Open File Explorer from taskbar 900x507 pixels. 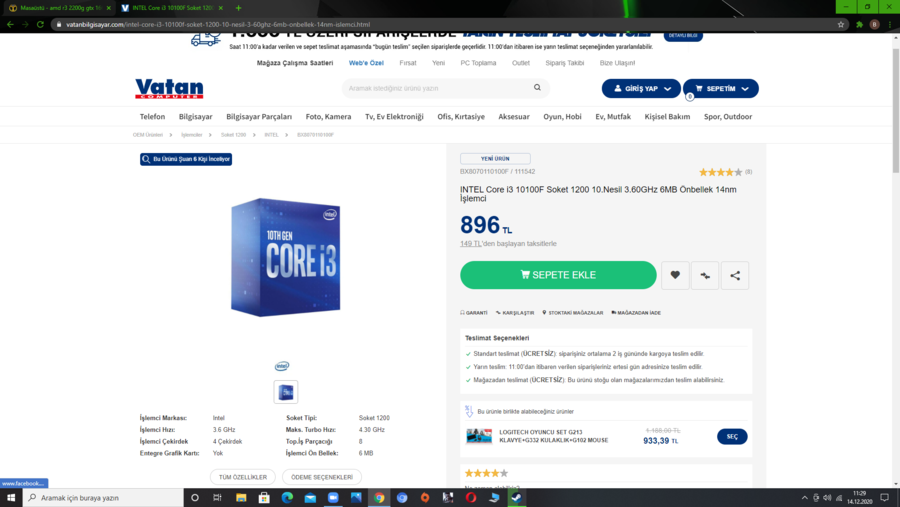click(x=241, y=497)
